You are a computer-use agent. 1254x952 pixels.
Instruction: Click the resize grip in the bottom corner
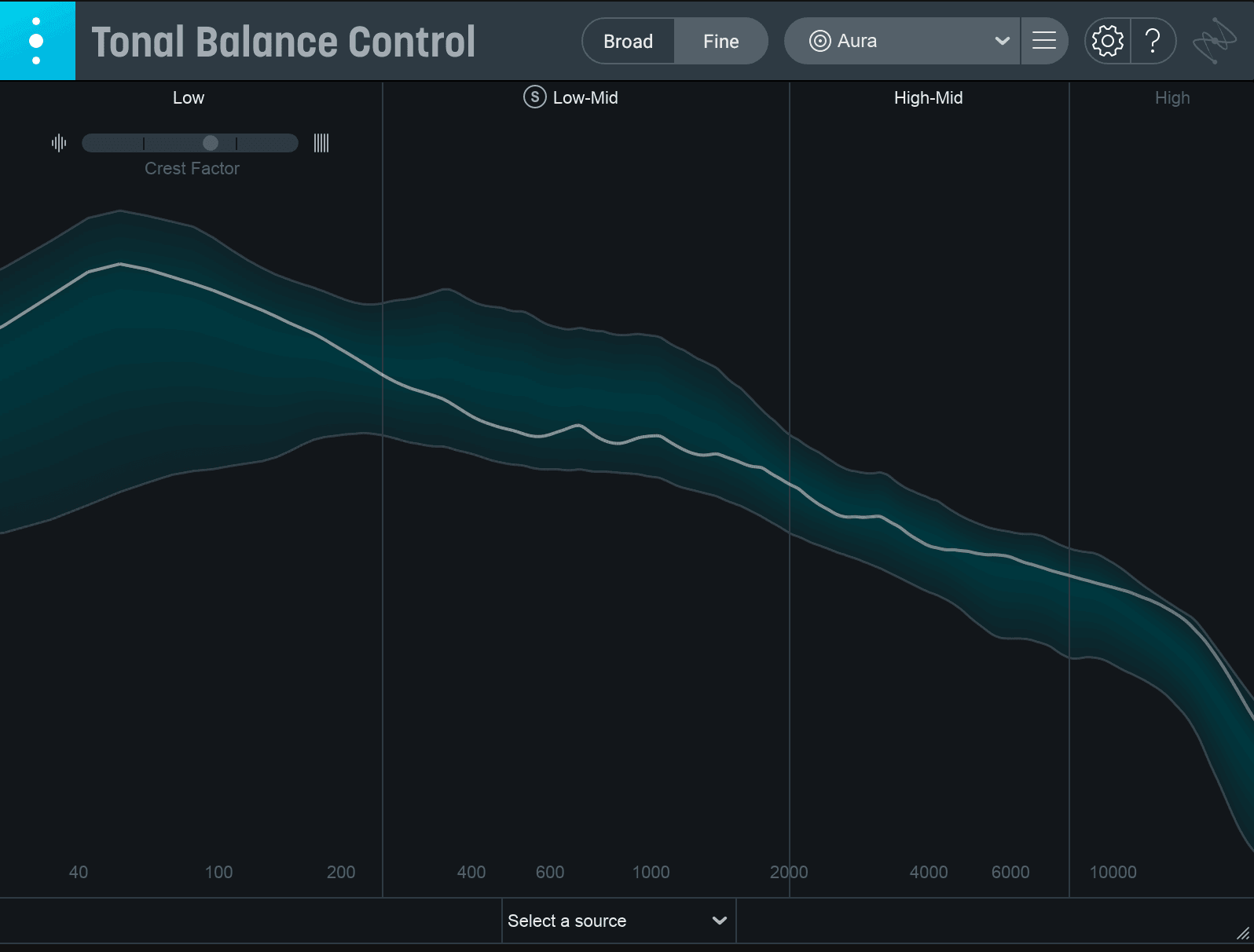click(x=1243, y=933)
